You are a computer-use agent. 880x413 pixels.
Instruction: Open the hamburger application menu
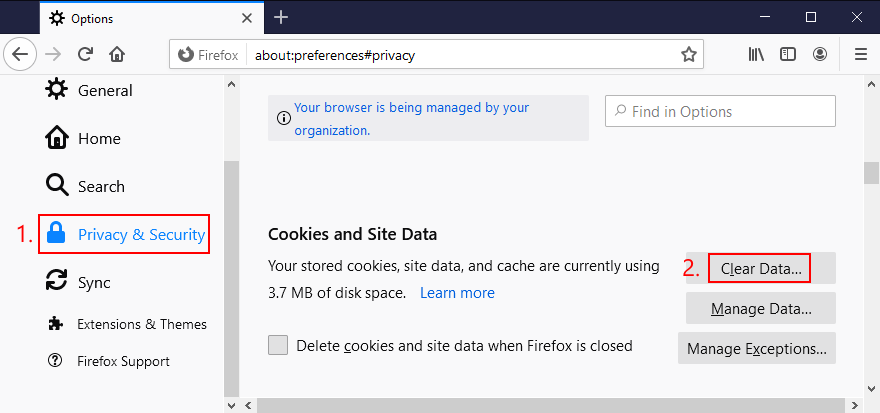(x=860, y=54)
